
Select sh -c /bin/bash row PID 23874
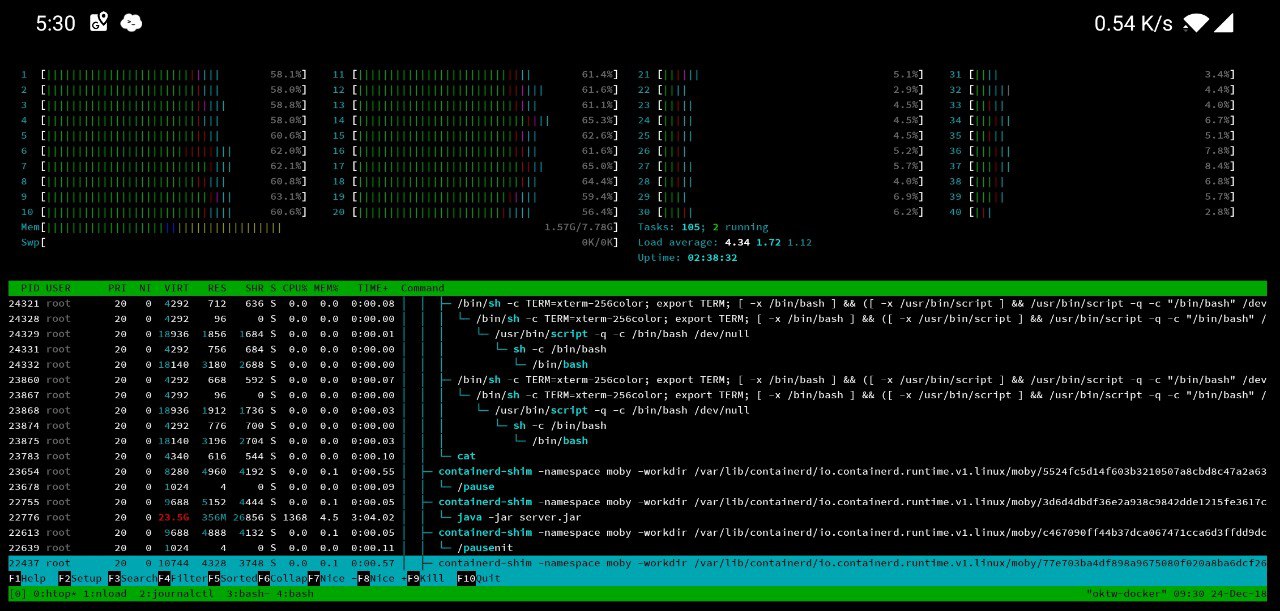point(637,425)
